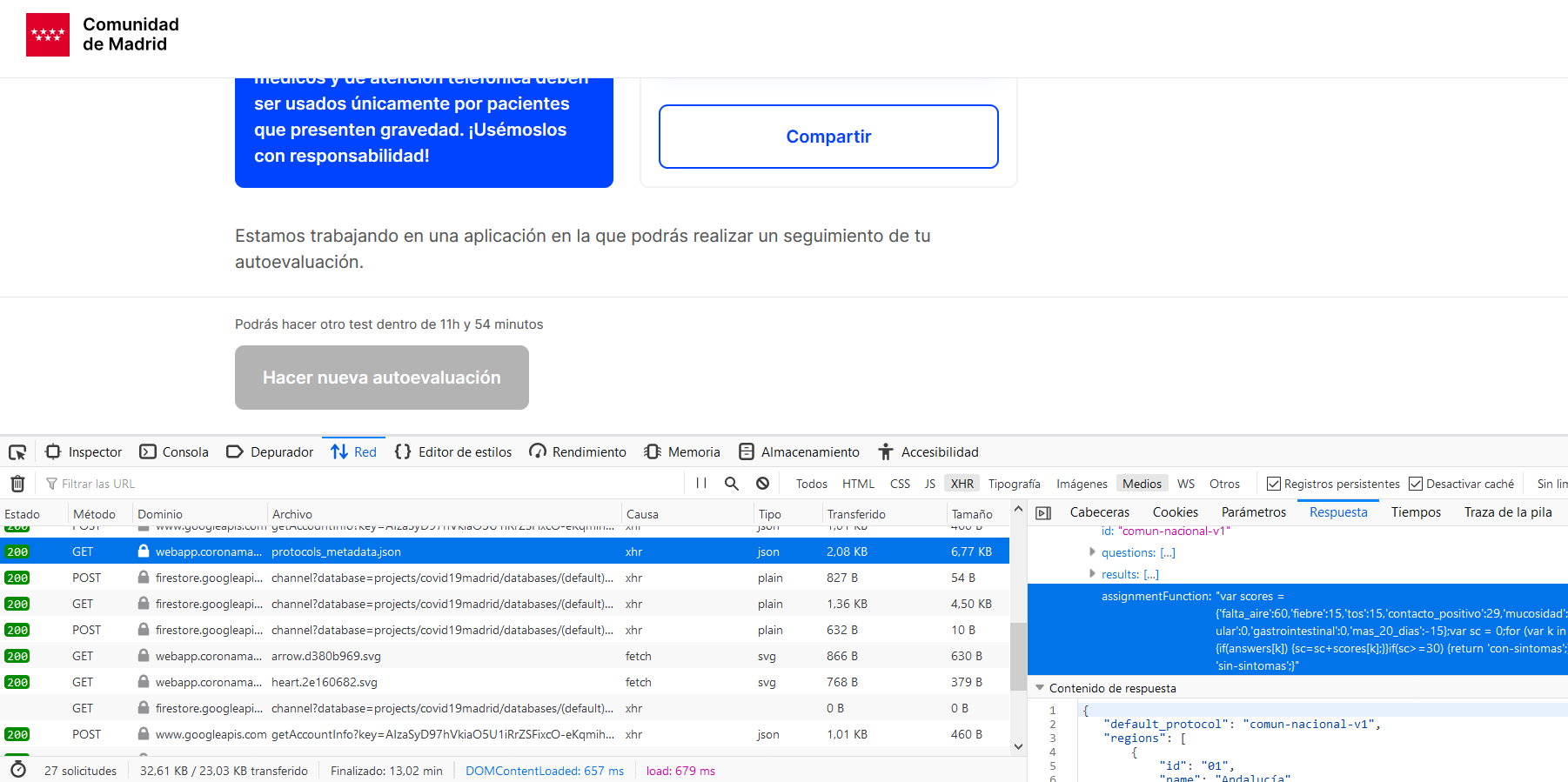This screenshot has width=1568, height=782.
Task: Click lock icon of arrow.d380b969.svg row
Action: 144,656
